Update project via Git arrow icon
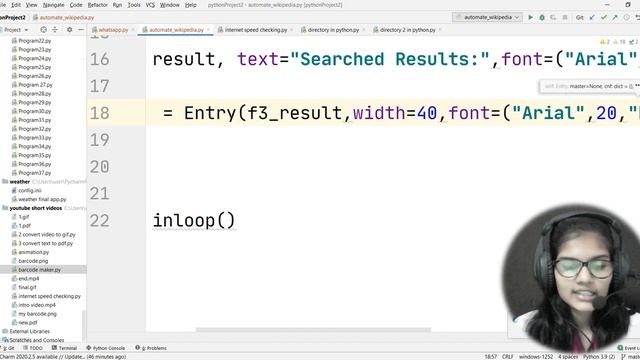Screen dimensions: 640x360 point(592,18)
